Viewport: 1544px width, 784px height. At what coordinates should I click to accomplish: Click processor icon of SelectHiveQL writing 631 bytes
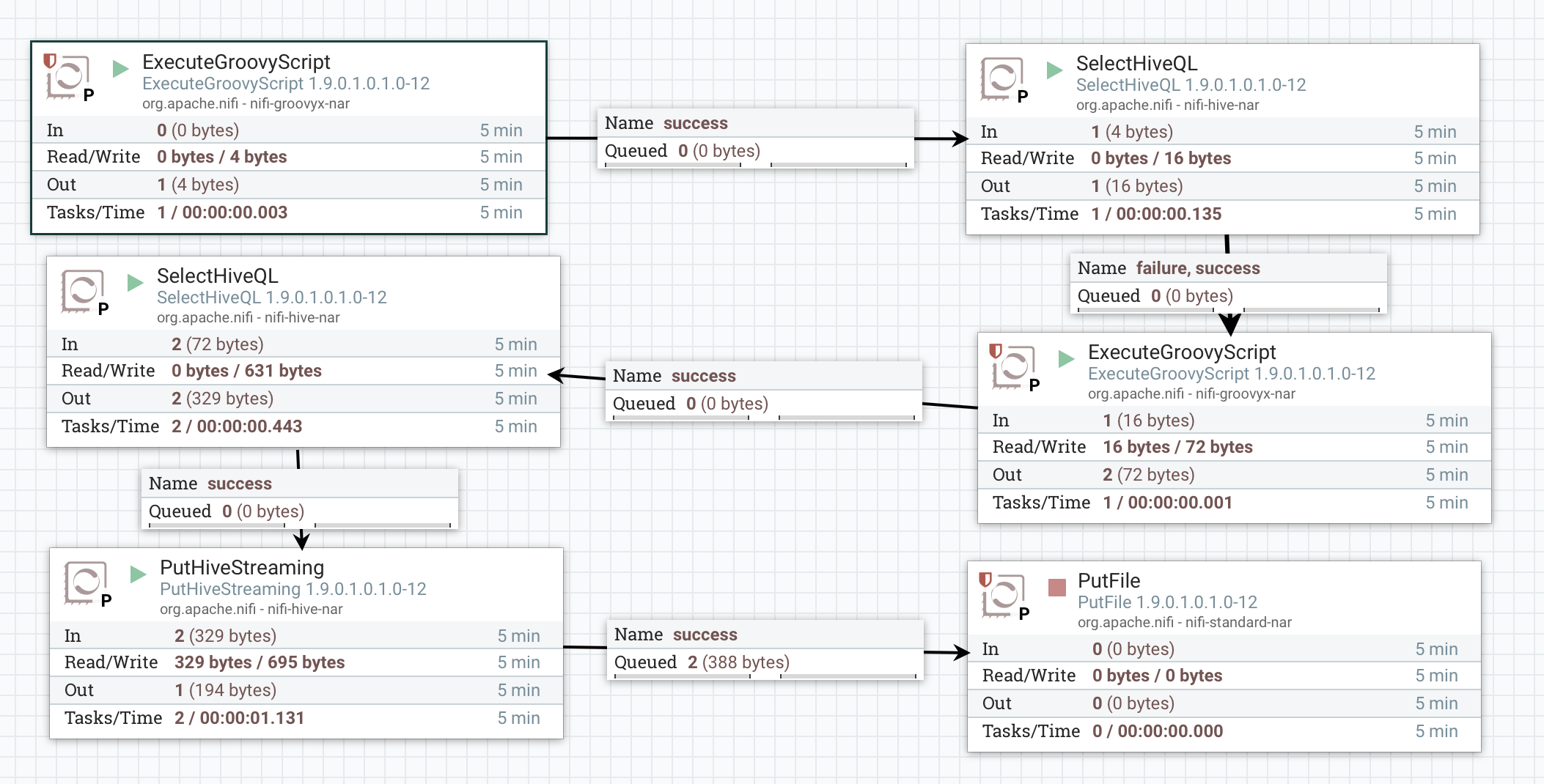point(83,291)
